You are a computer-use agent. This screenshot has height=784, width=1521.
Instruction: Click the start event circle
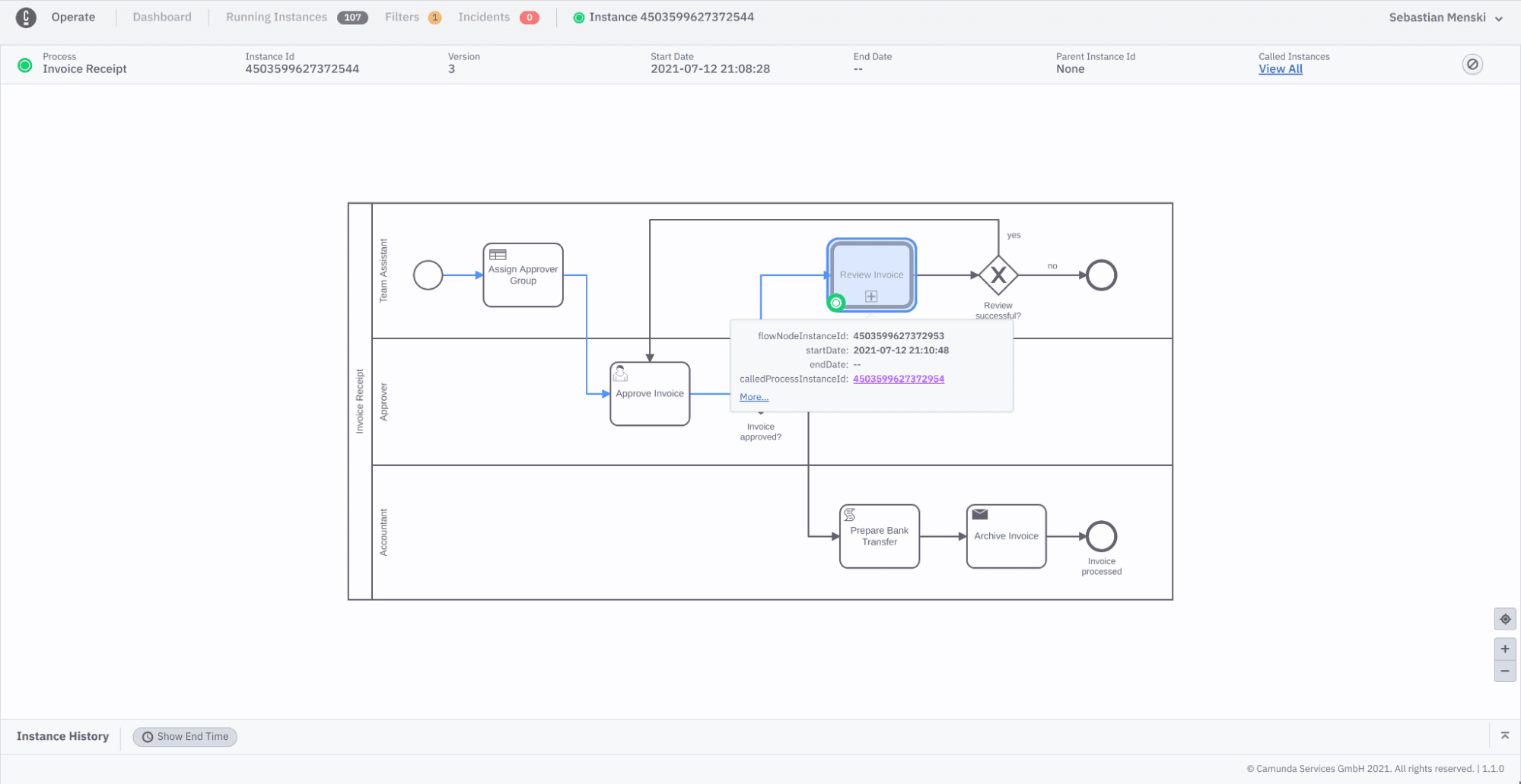click(x=428, y=275)
